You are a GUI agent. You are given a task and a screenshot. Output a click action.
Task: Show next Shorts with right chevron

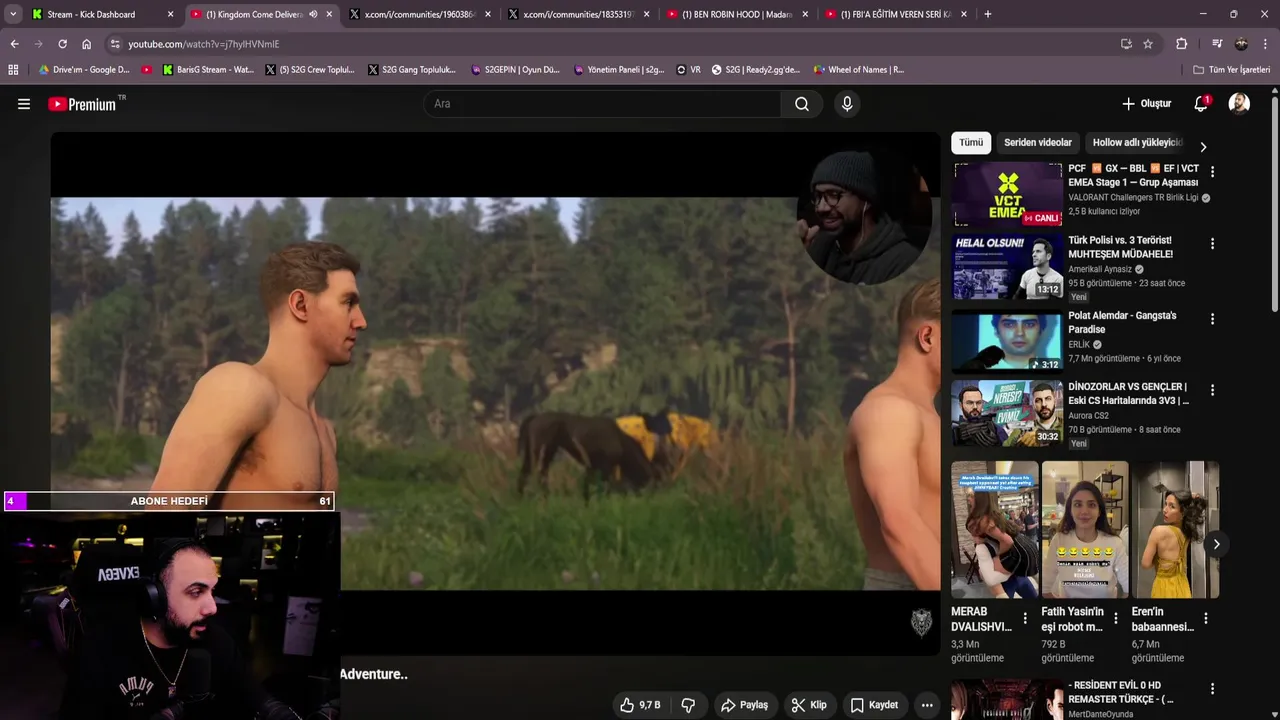pos(1216,544)
